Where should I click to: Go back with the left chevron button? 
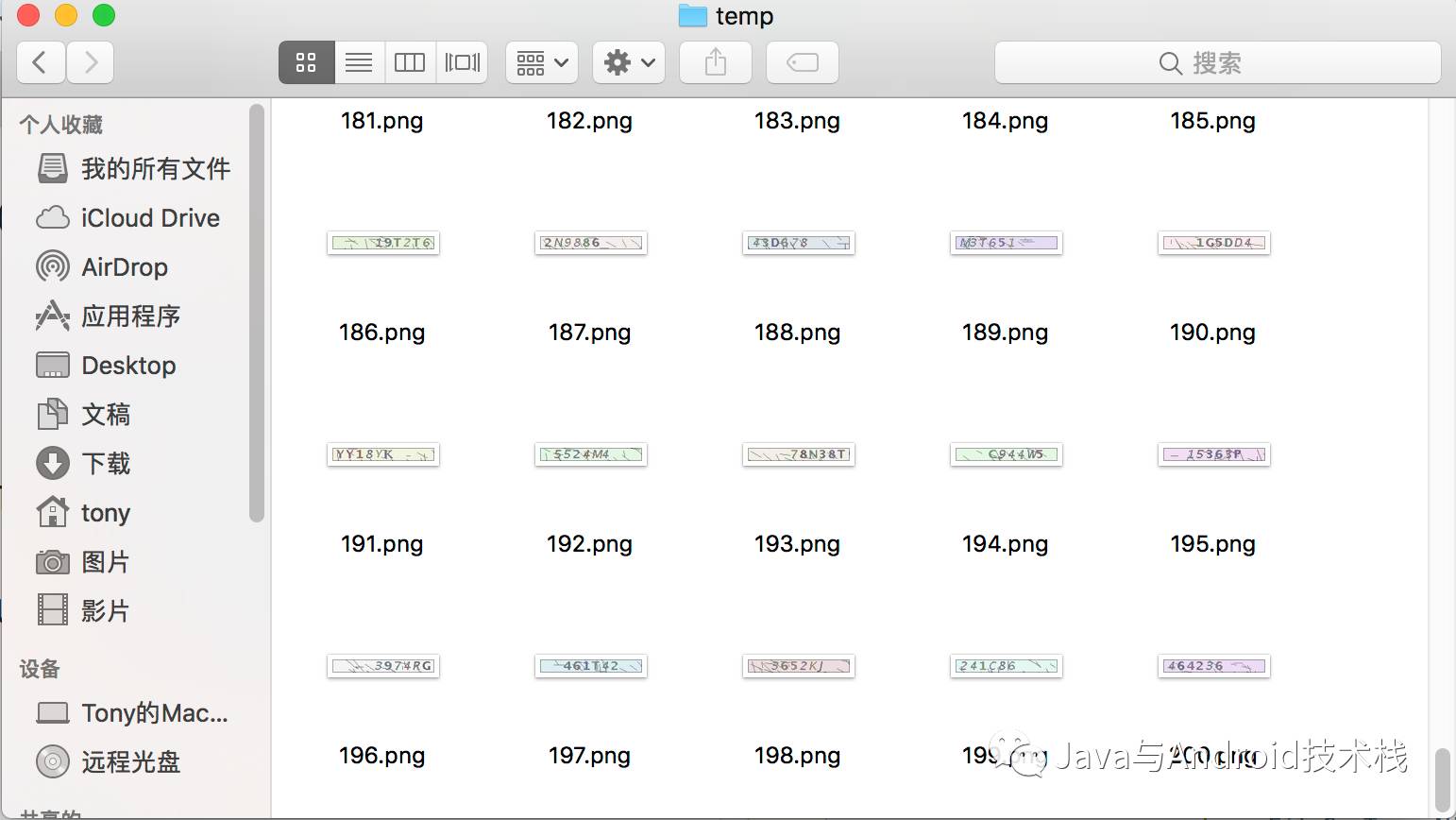tap(41, 63)
